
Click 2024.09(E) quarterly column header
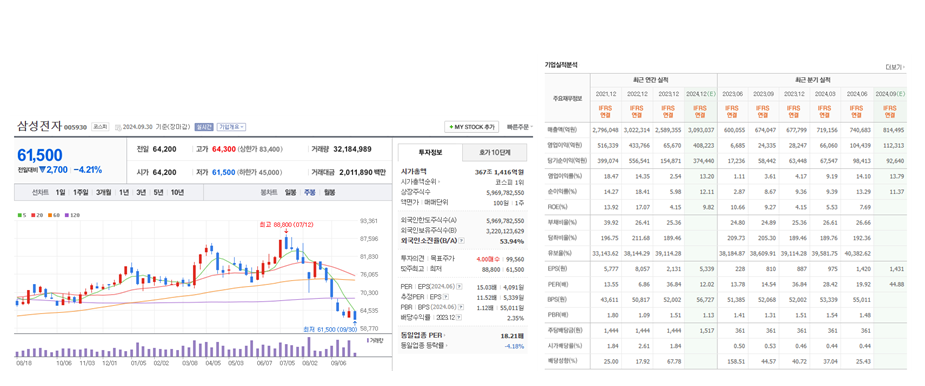pos(890,93)
